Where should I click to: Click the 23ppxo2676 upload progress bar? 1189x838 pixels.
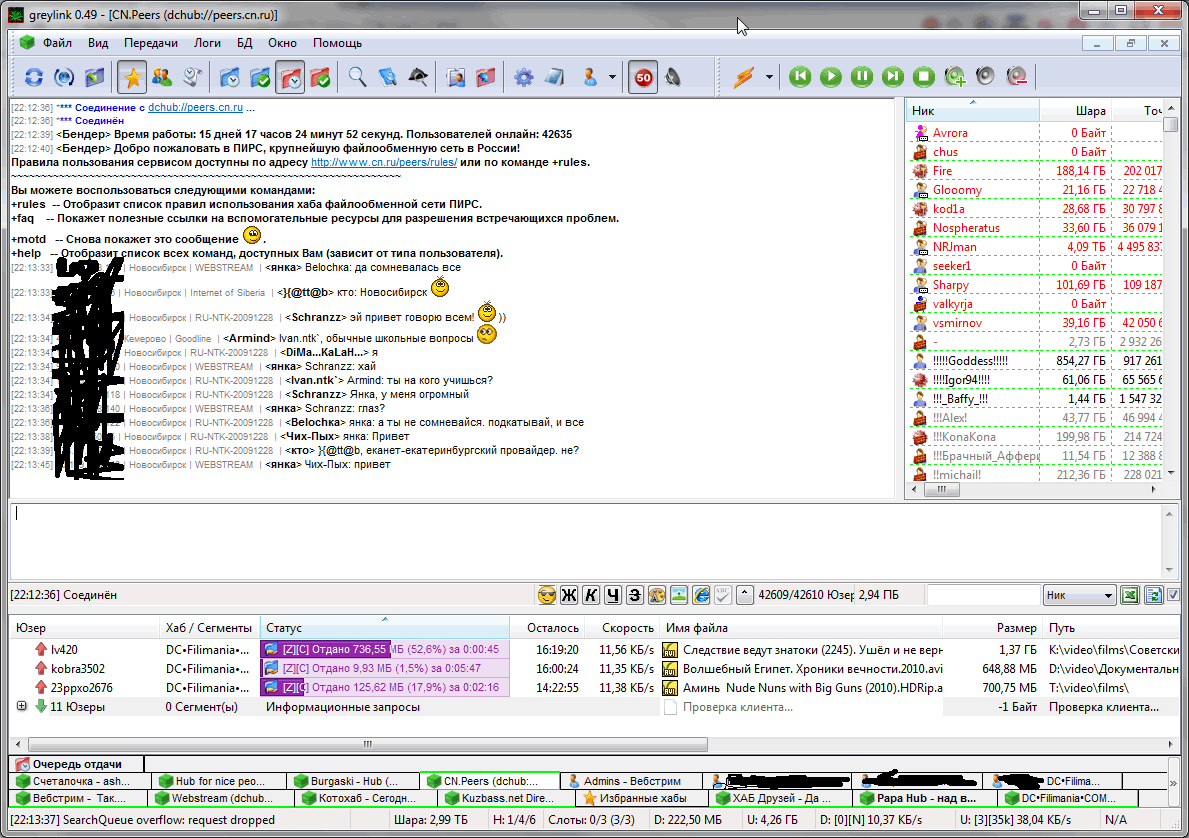point(384,688)
